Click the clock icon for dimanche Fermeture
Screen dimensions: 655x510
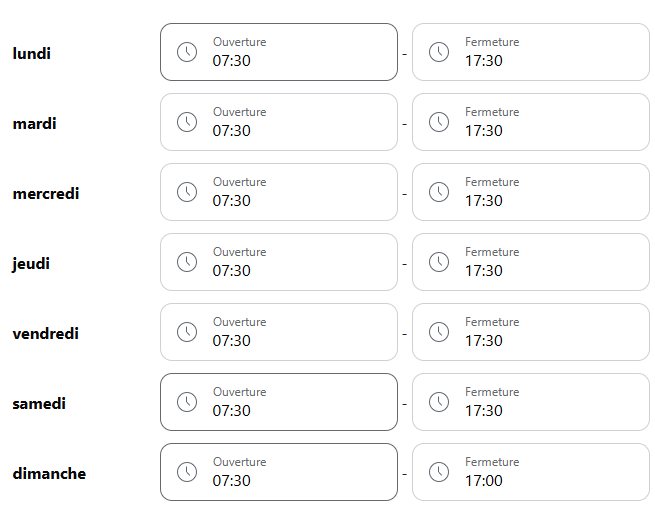point(439,472)
